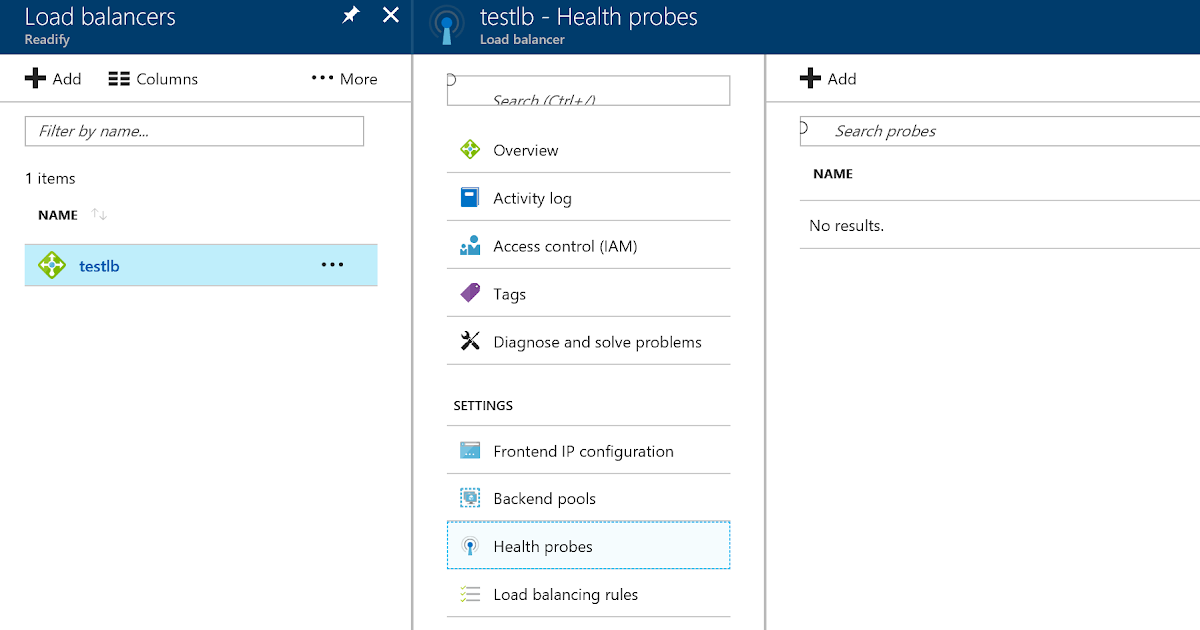This screenshot has height=630, width=1200.
Task: Click the Access control people icon
Action: tap(470, 246)
